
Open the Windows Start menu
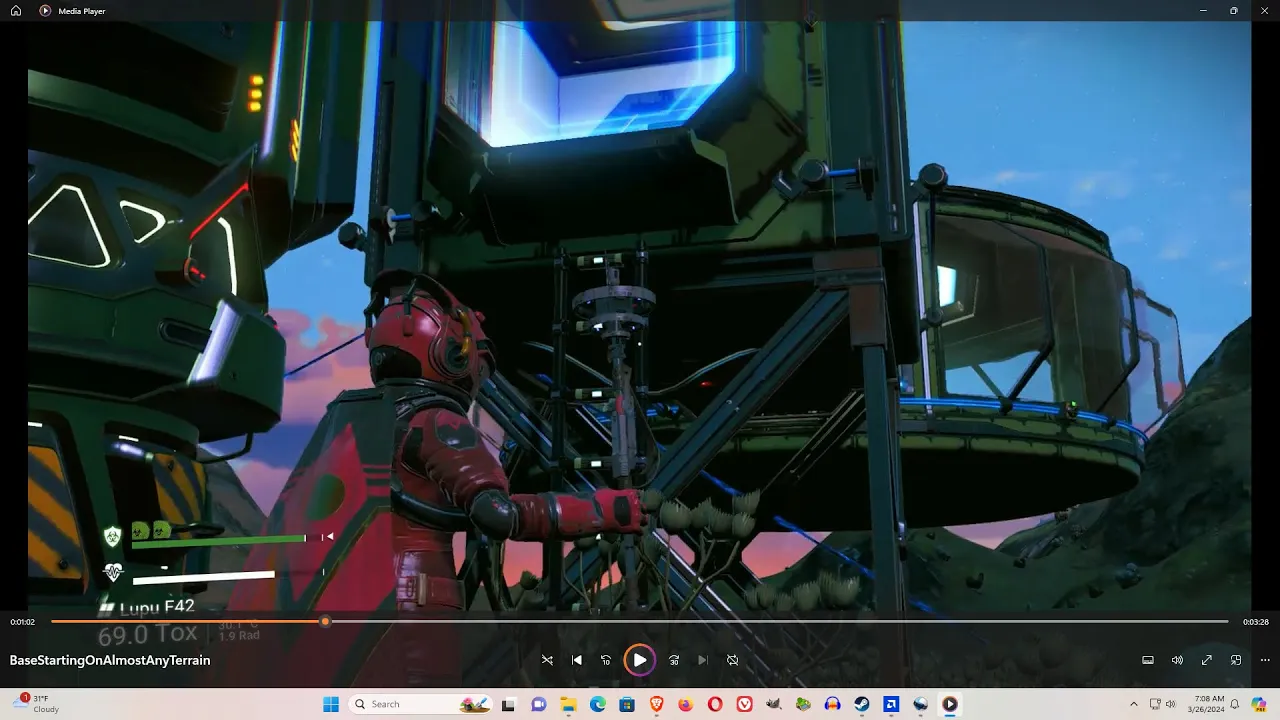[331, 704]
